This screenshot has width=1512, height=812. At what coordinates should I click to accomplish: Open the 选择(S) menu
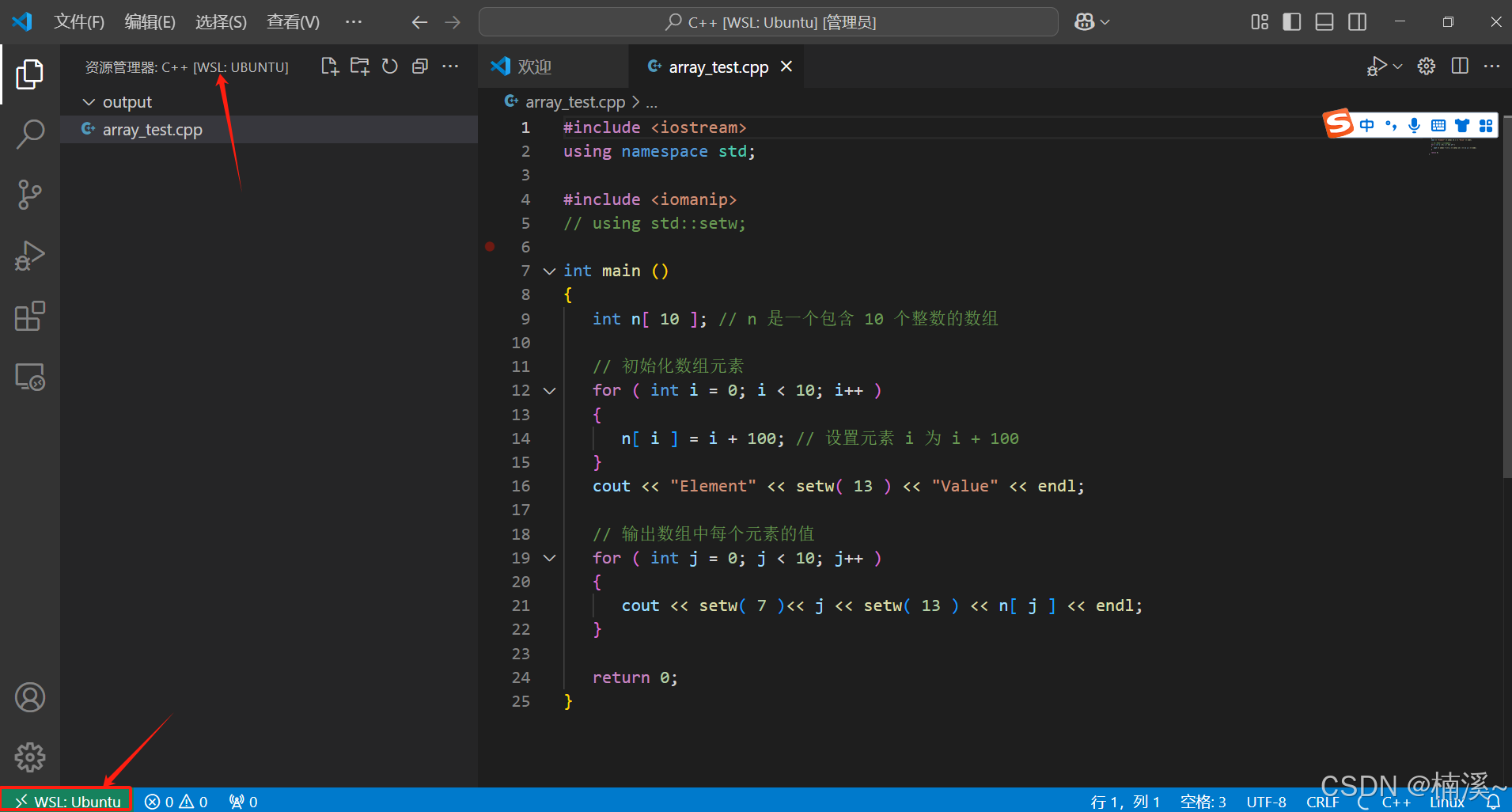pos(221,22)
